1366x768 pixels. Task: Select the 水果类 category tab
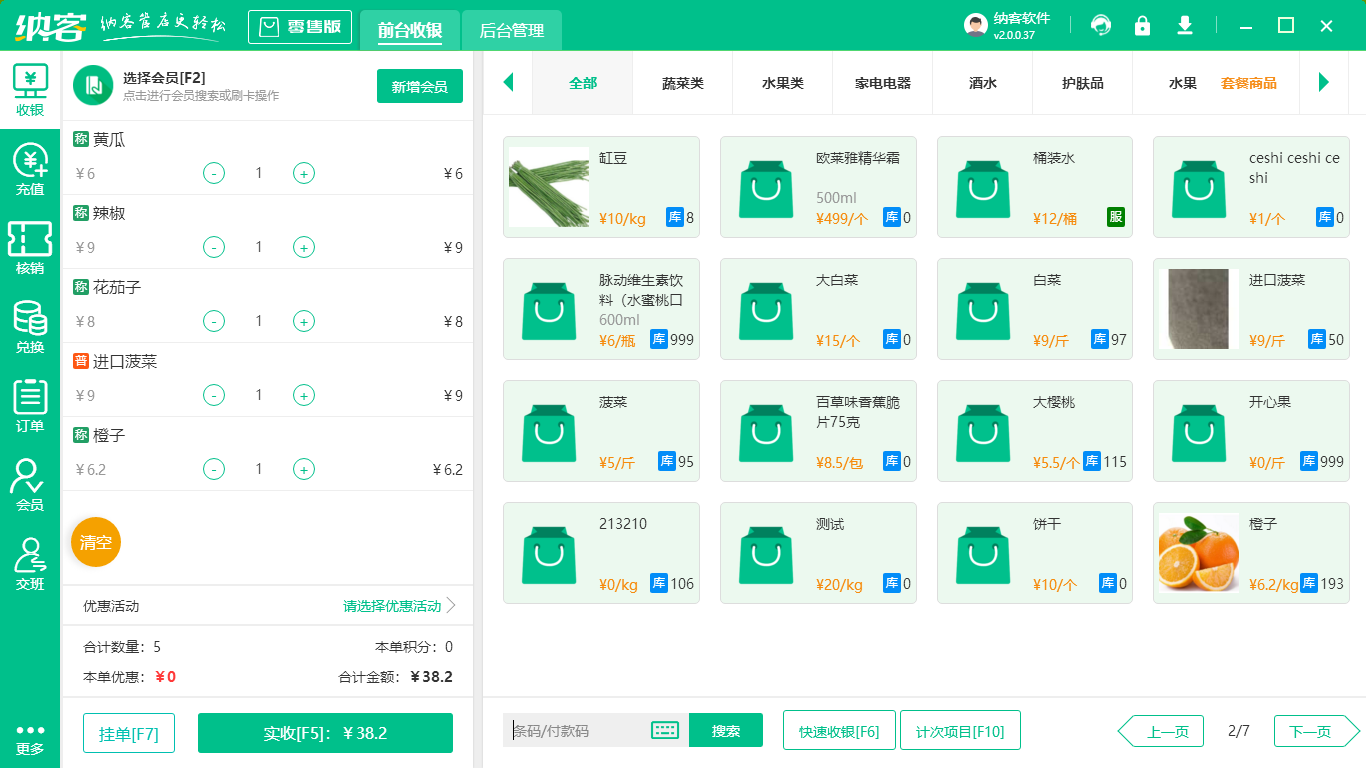click(x=783, y=83)
